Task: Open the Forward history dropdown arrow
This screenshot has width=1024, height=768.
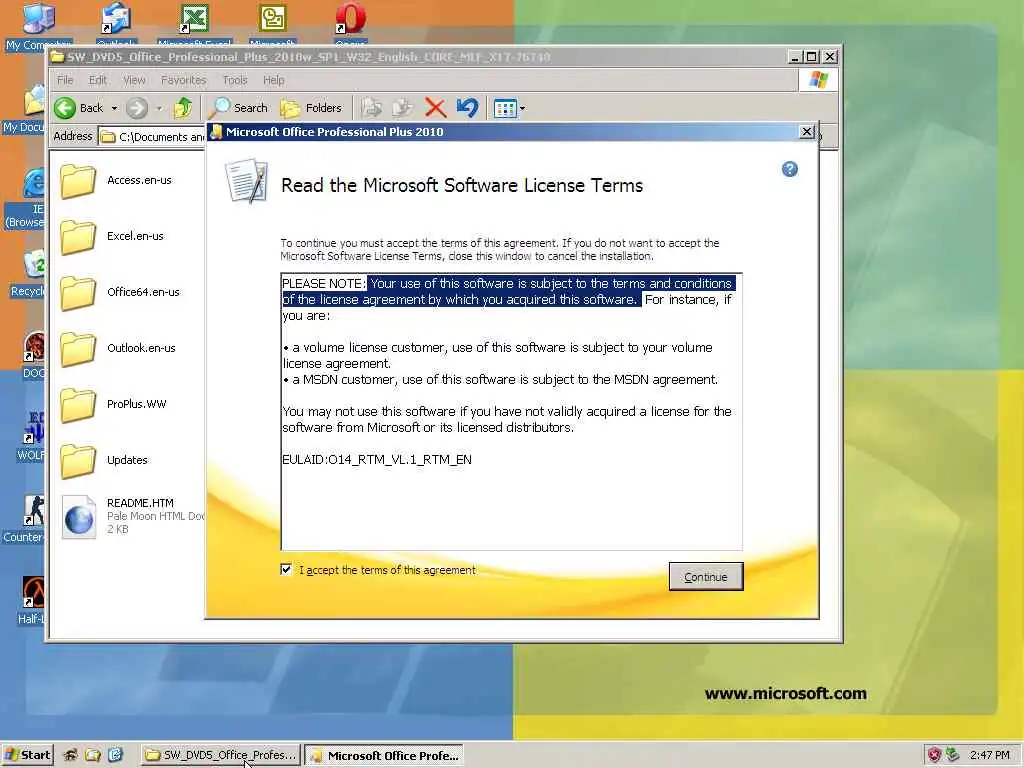Action: [x=159, y=108]
